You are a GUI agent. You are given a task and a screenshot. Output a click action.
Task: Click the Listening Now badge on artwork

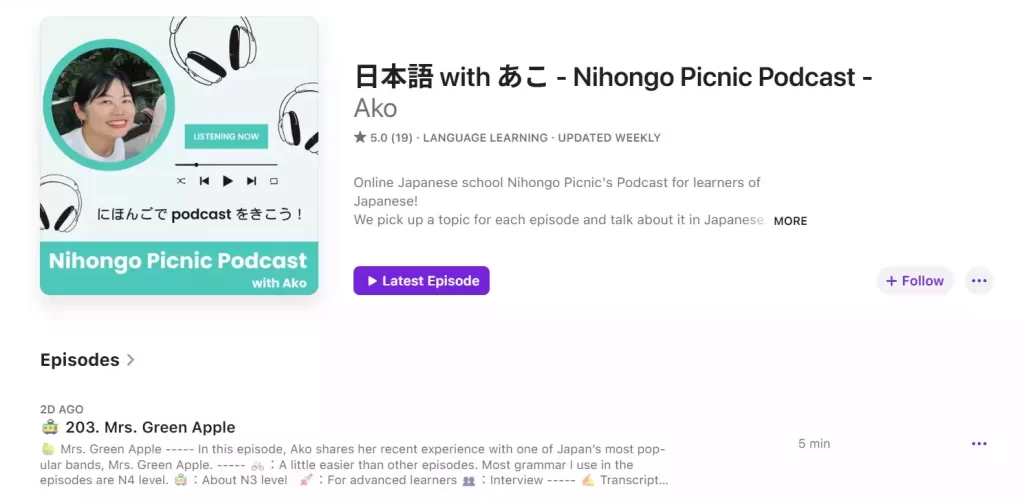(226, 136)
